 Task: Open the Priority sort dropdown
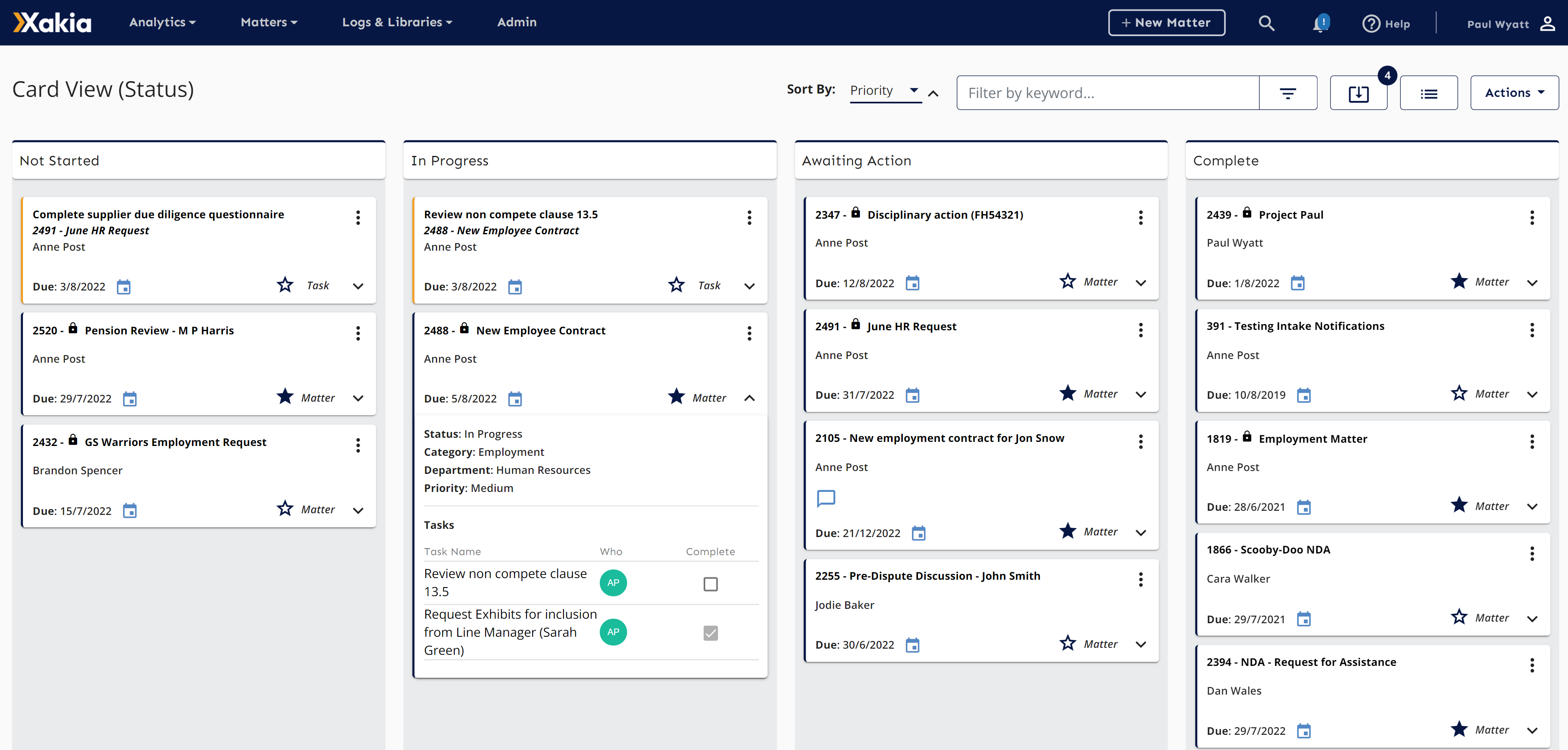point(884,91)
